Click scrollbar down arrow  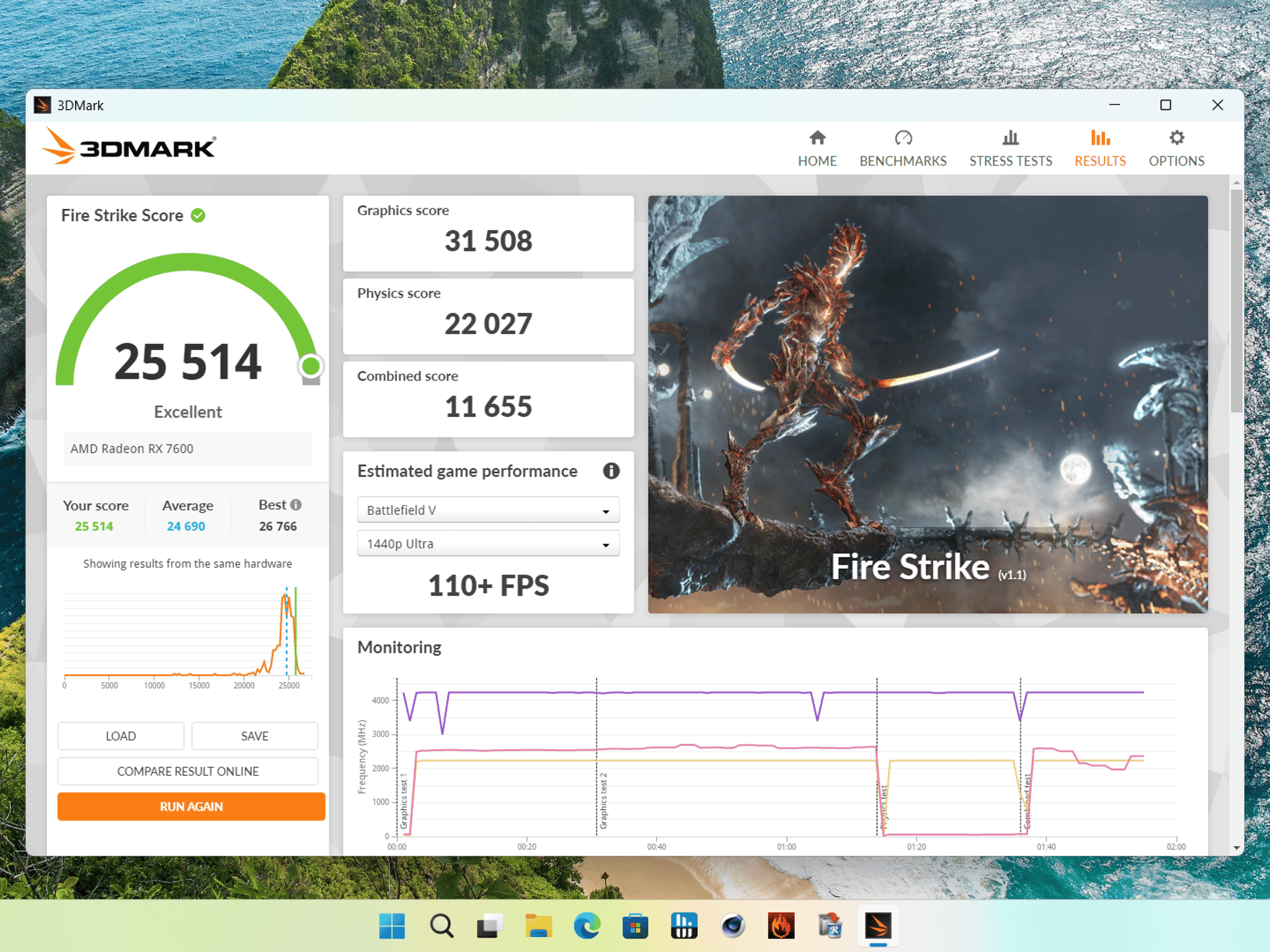(1236, 848)
